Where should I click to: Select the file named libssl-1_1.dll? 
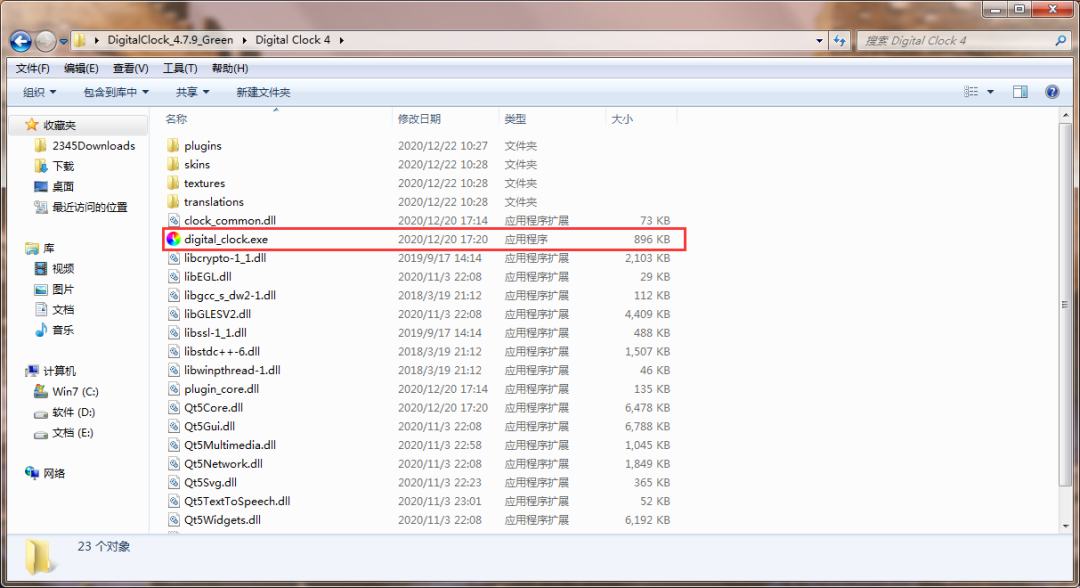pos(215,333)
